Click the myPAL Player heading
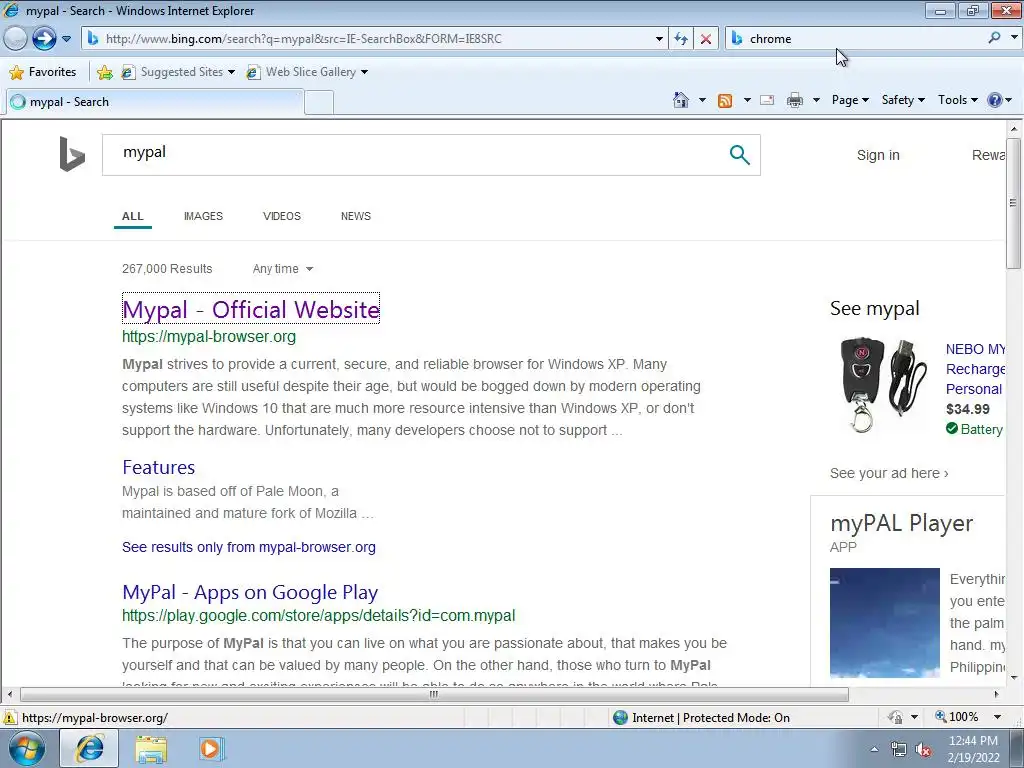This screenshot has height=768, width=1024. [901, 524]
